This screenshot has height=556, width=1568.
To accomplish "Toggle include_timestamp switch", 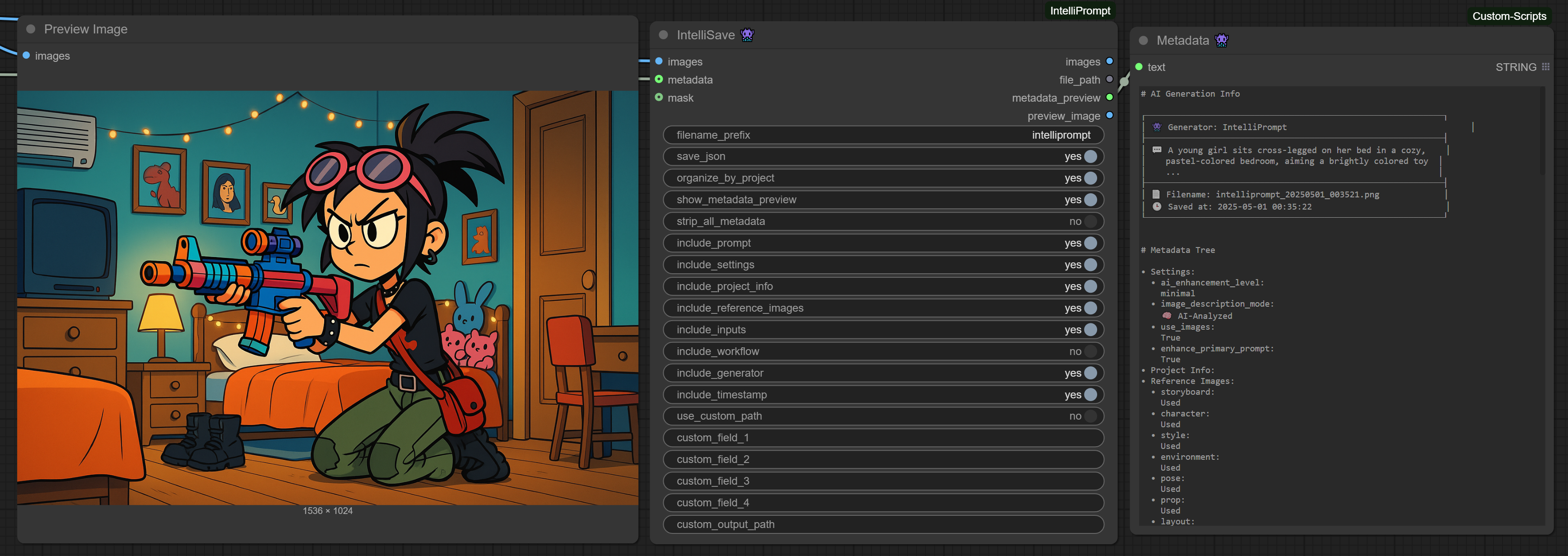I will tap(1090, 395).
